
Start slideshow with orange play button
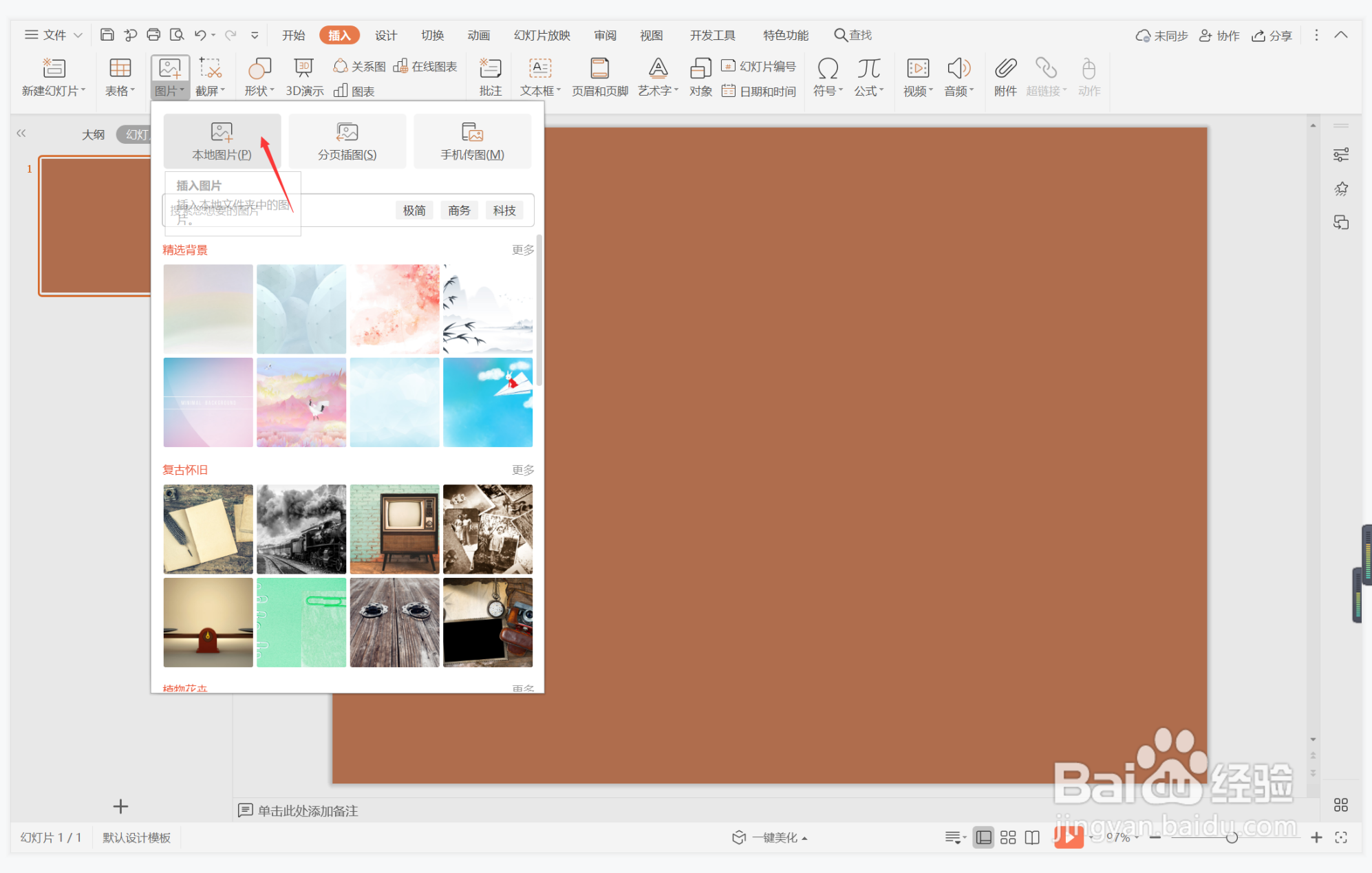[x=1069, y=837]
